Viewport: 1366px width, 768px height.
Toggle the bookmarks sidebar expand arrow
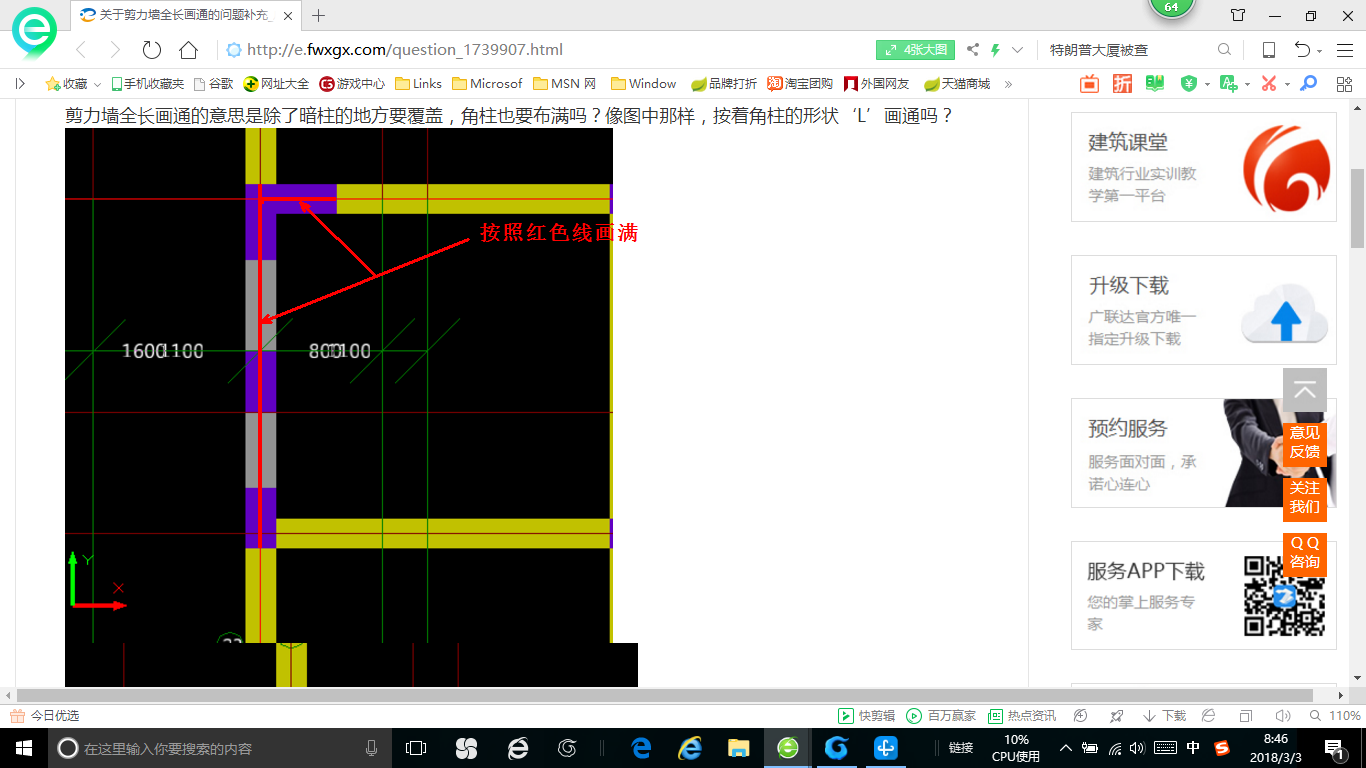20,84
